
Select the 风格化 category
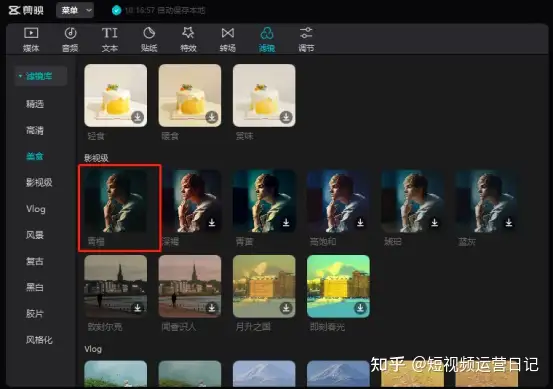point(39,340)
